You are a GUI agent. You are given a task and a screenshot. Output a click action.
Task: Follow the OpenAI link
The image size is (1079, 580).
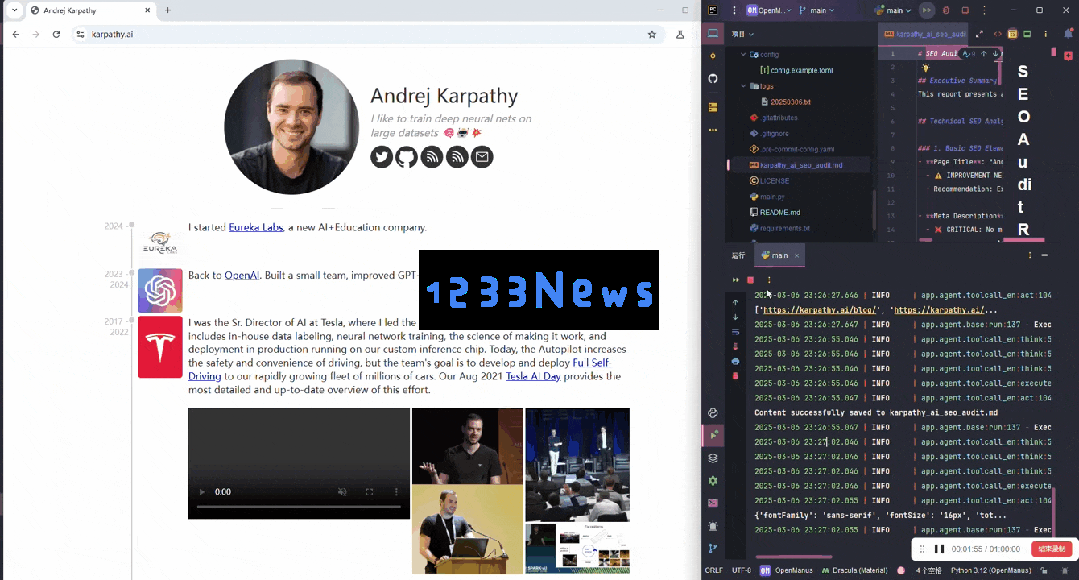(x=242, y=275)
